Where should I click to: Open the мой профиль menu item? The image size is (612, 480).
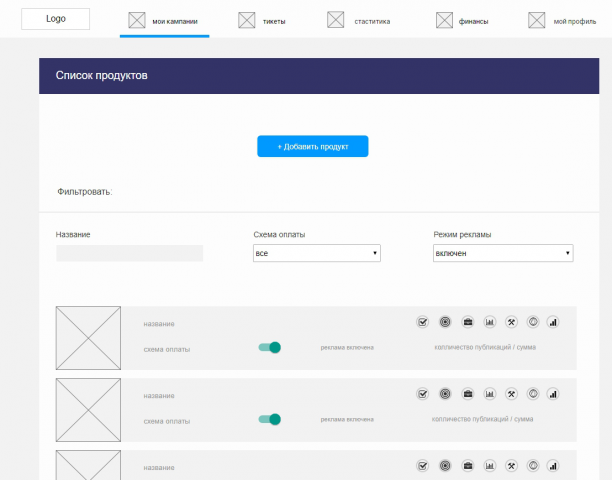click(x=562, y=21)
